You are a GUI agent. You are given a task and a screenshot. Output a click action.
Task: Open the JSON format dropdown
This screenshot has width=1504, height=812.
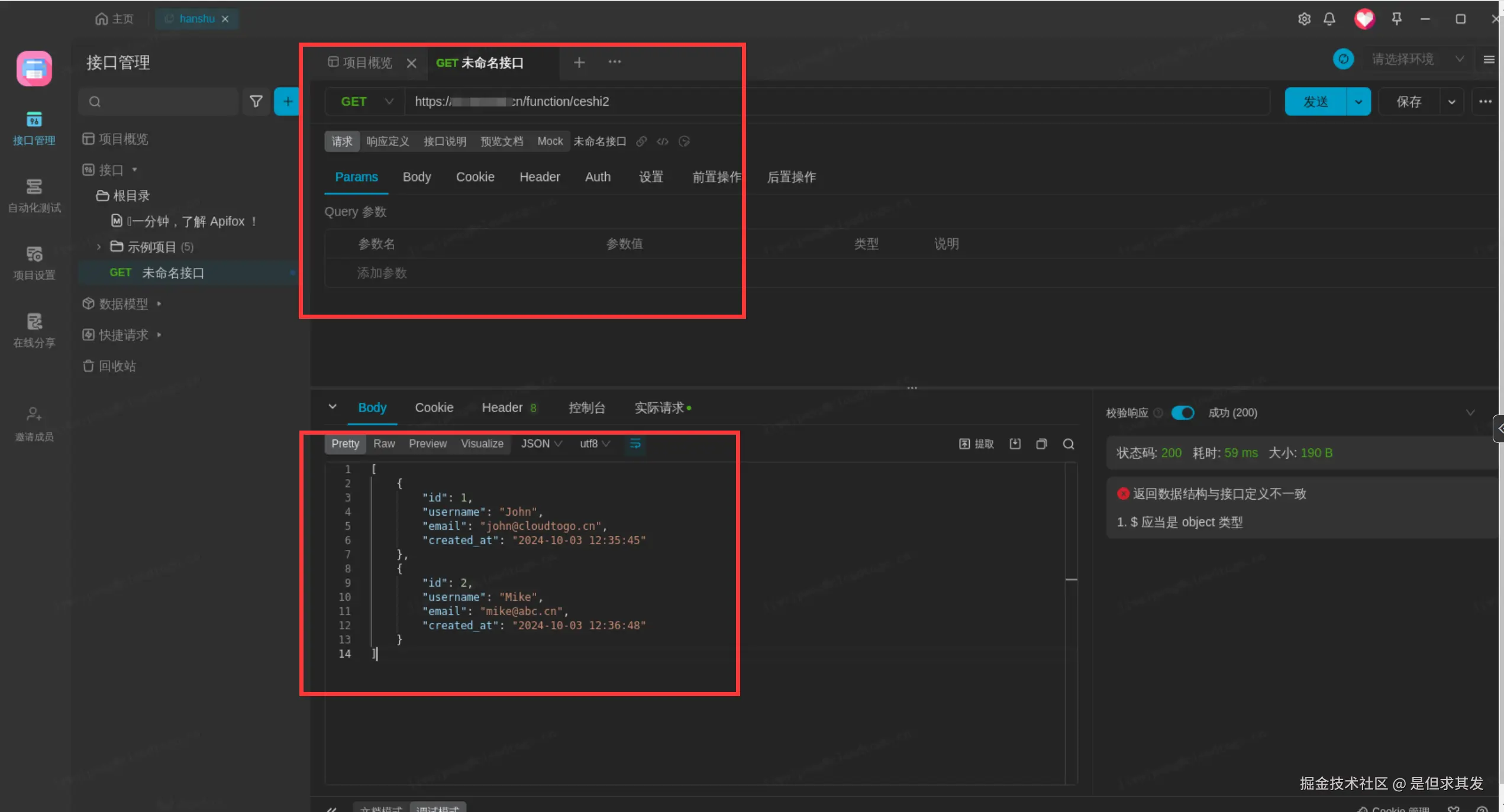[541, 444]
